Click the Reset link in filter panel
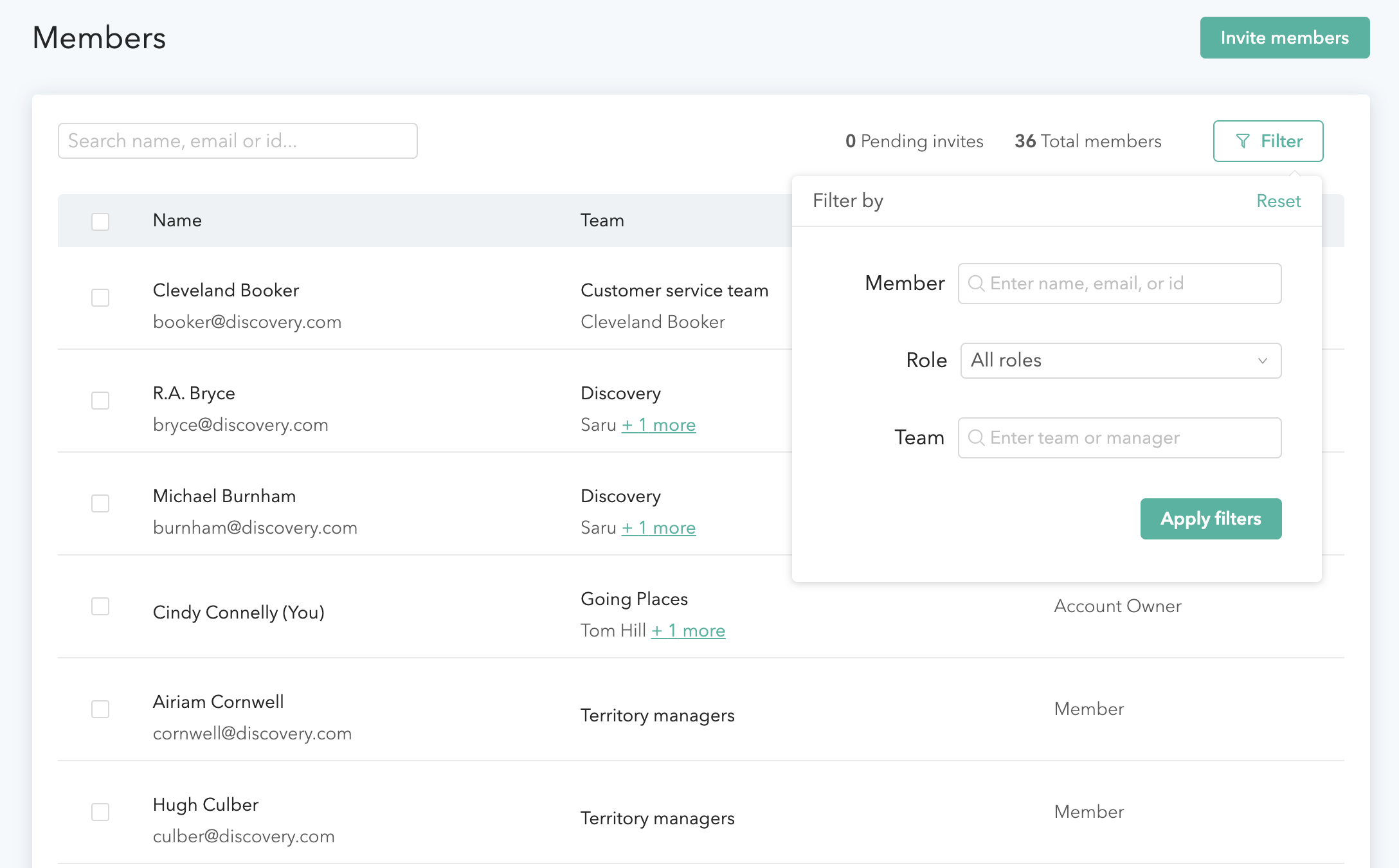 pyautogui.click(x=1278, y=201)
